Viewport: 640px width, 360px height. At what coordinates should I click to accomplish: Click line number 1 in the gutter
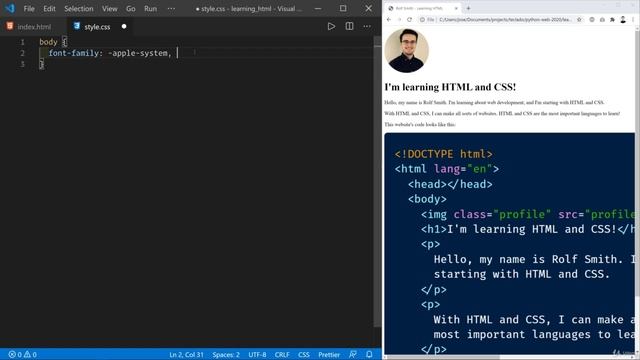[22, 42]
